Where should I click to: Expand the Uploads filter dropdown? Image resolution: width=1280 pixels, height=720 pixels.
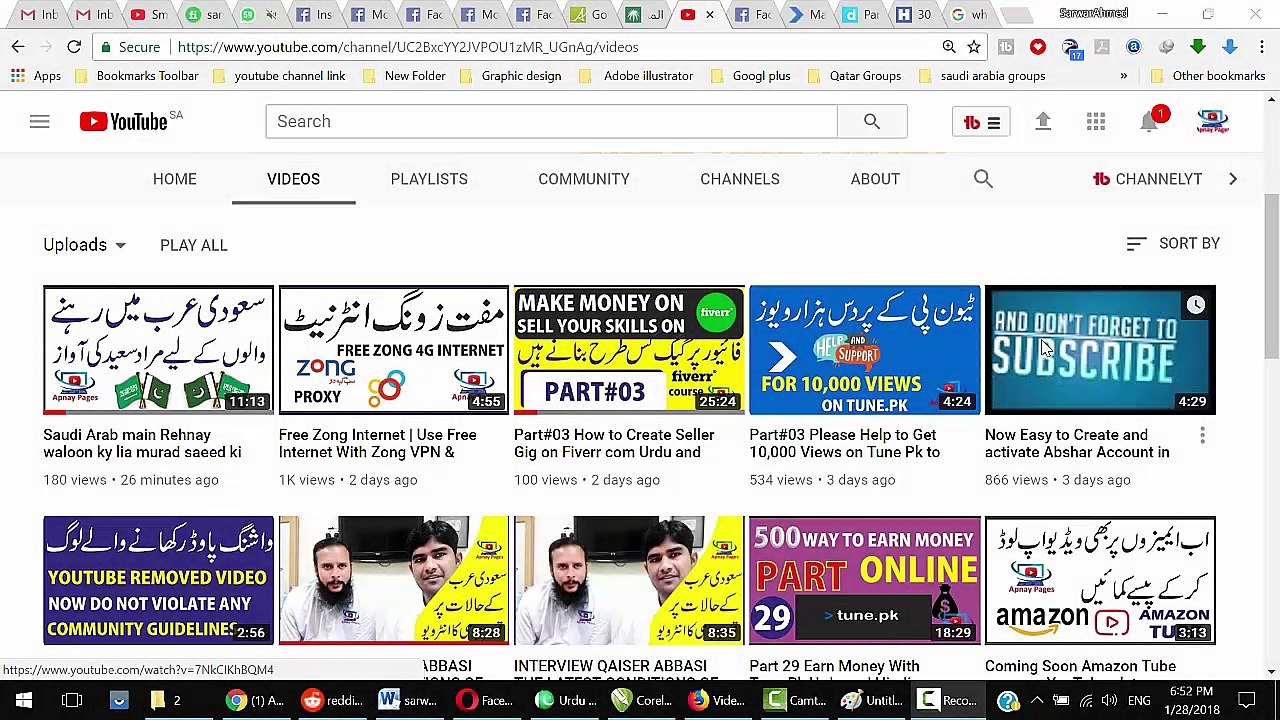coord(85,245)
